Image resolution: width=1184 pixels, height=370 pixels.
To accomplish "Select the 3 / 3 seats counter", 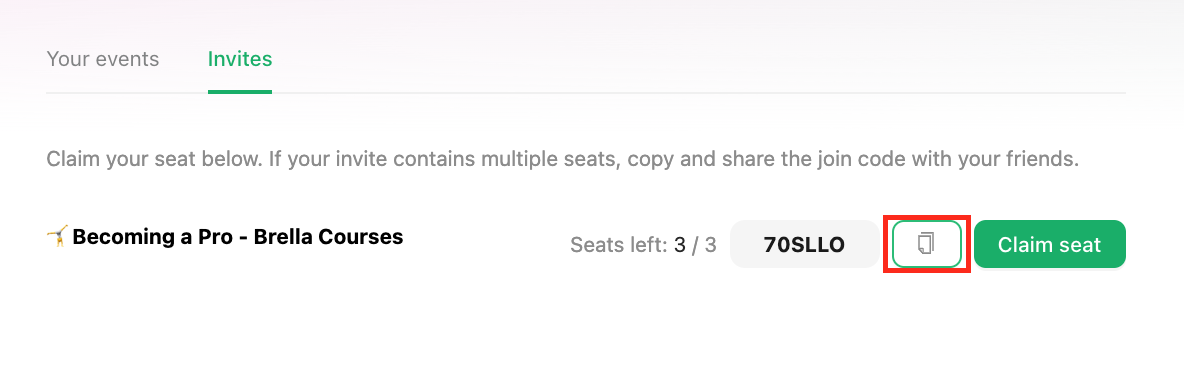I will pyautogui.click(x=695, y=245).
